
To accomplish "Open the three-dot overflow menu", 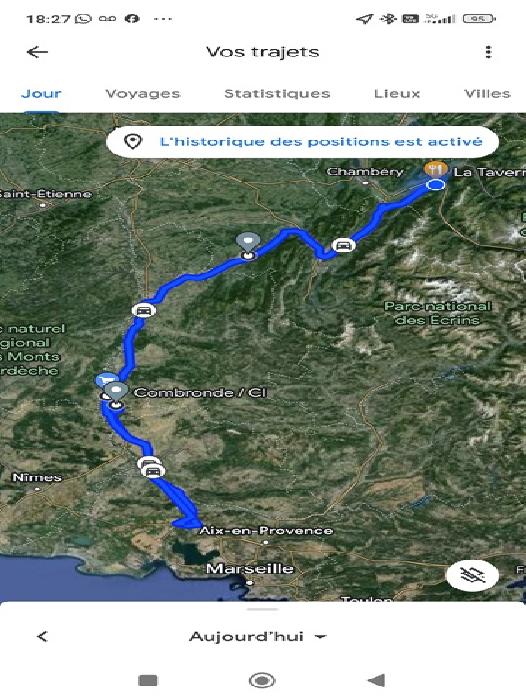I will [x=488, y=52].
